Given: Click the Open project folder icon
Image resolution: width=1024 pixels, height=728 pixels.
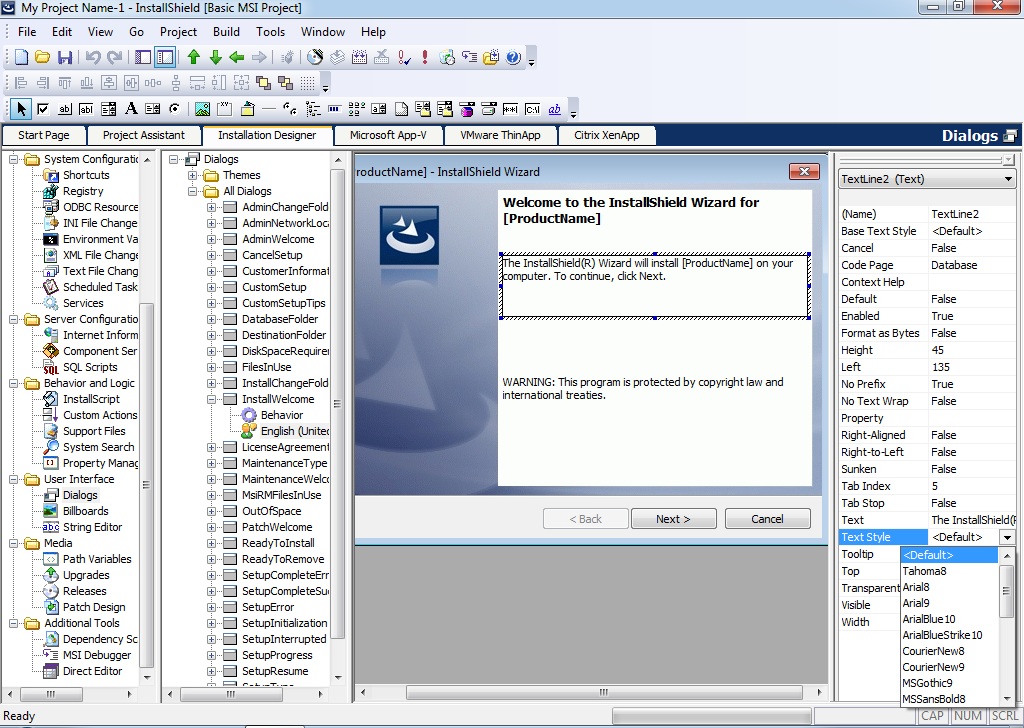Looking at the screenshot, I should pyautogui.click(x=42, y=57).
